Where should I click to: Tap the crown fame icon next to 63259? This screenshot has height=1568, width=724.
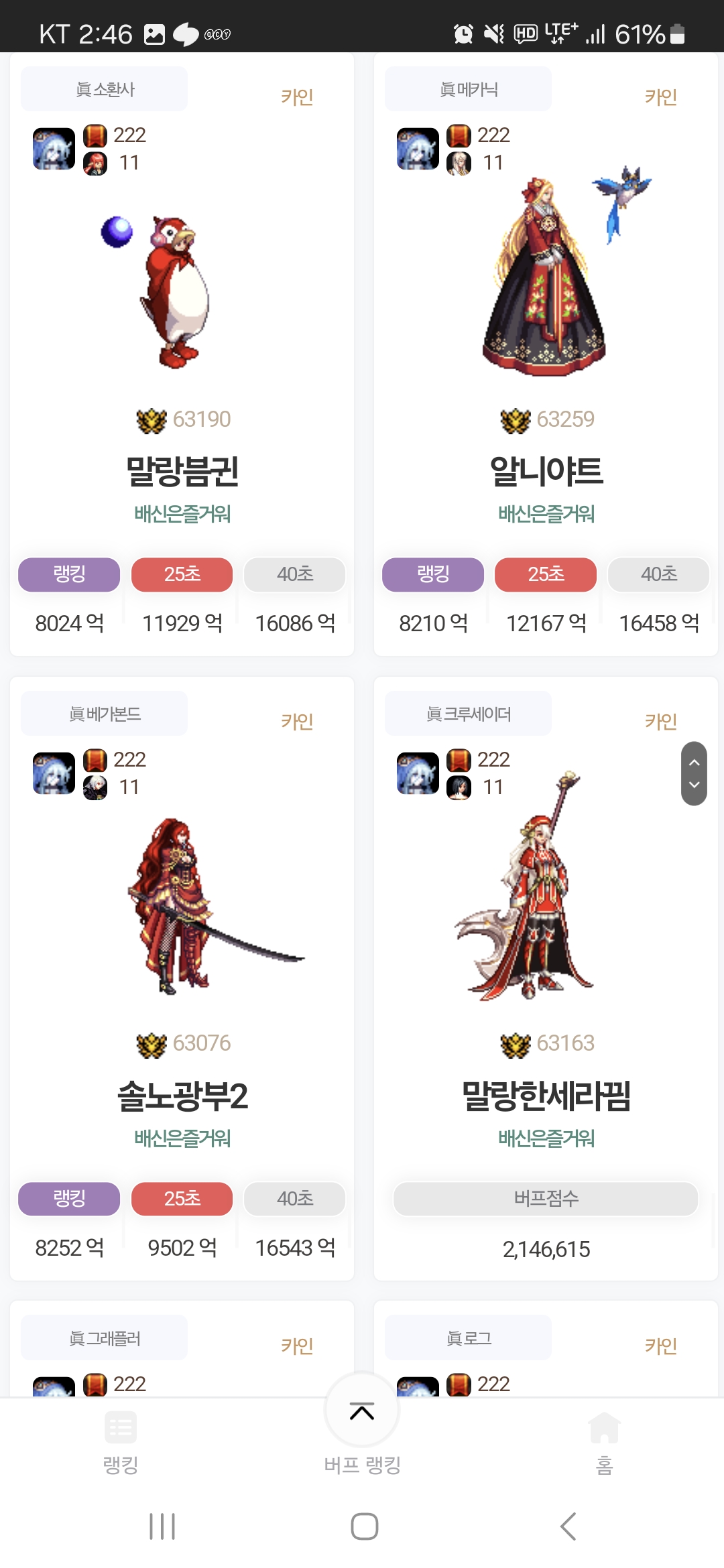(x=516, y=420)
